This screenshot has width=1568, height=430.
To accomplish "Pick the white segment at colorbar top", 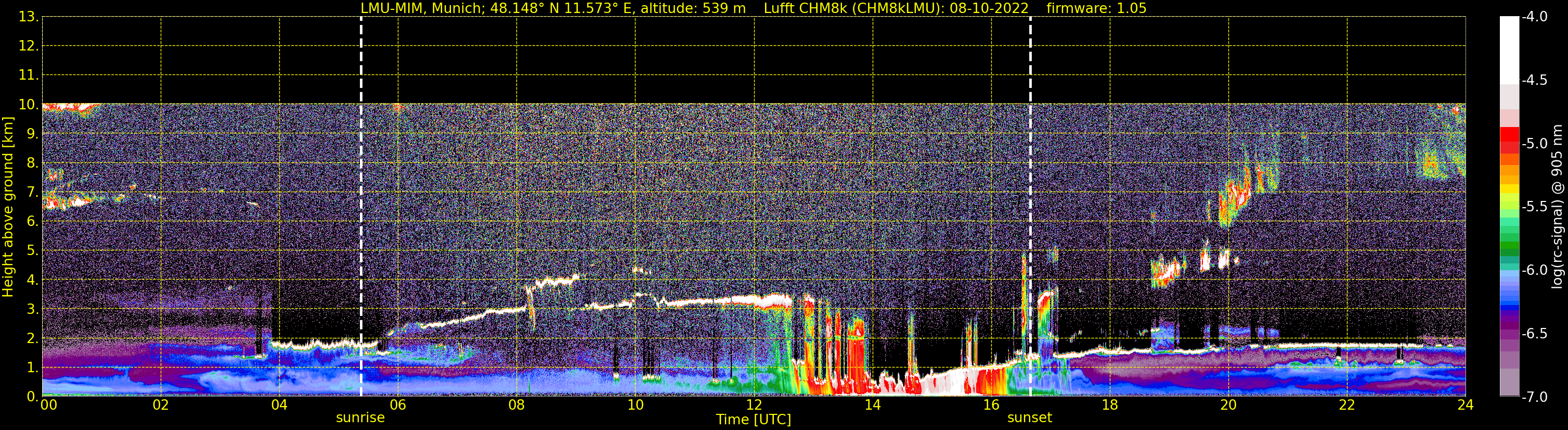I will (x=1509, y=50).
